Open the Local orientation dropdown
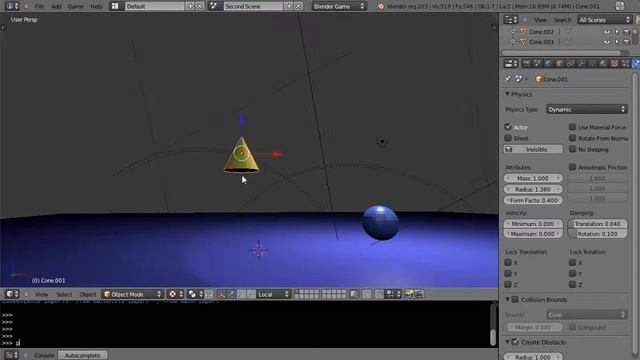The image size is (640, 360). tap(273, 294)
